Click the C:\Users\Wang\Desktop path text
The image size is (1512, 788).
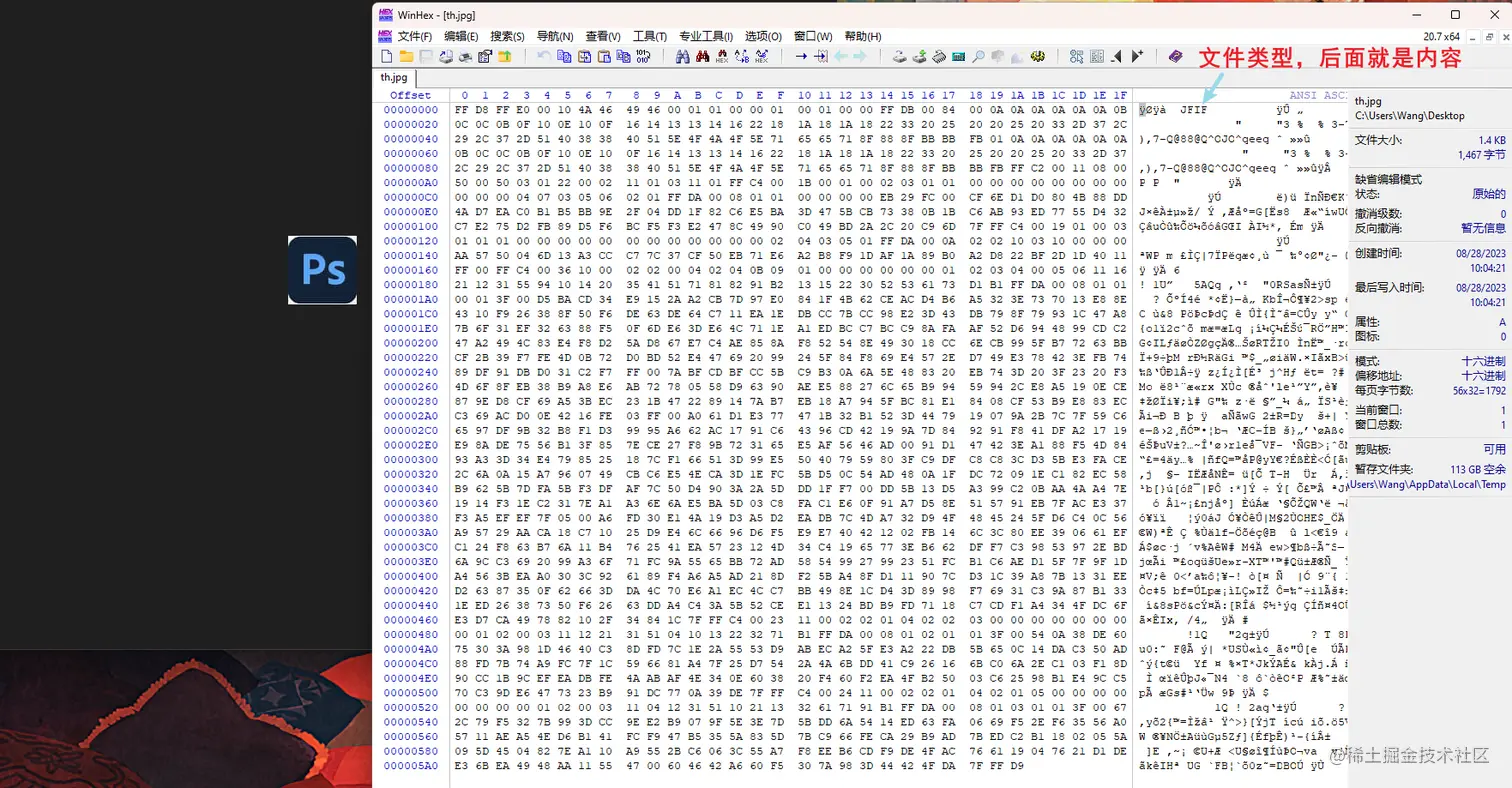(1411, 116)
